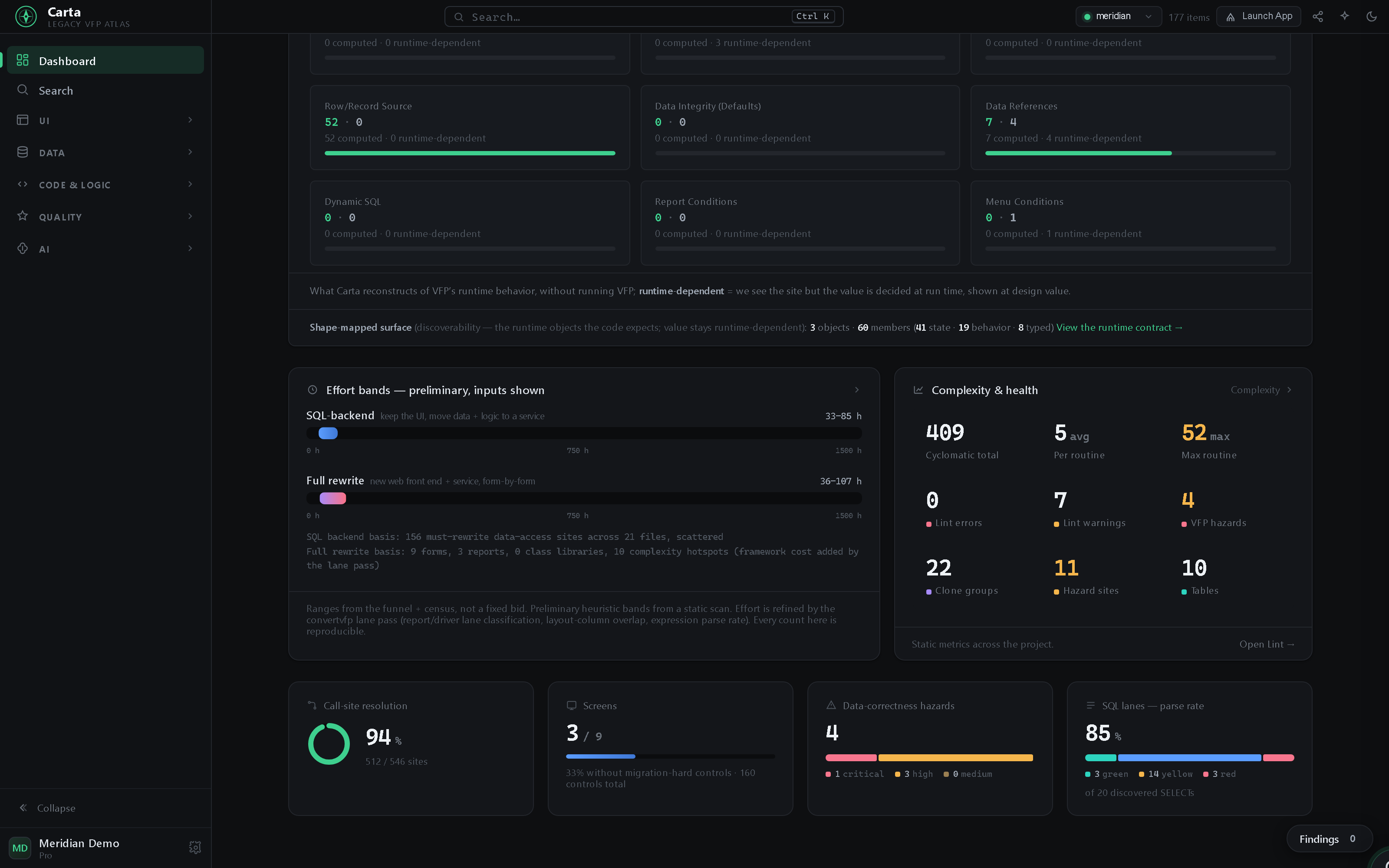The width and height of the screenshot is (1389, 868).
Task: Select Search in the sidebar
Action: (x=105, y=90)
